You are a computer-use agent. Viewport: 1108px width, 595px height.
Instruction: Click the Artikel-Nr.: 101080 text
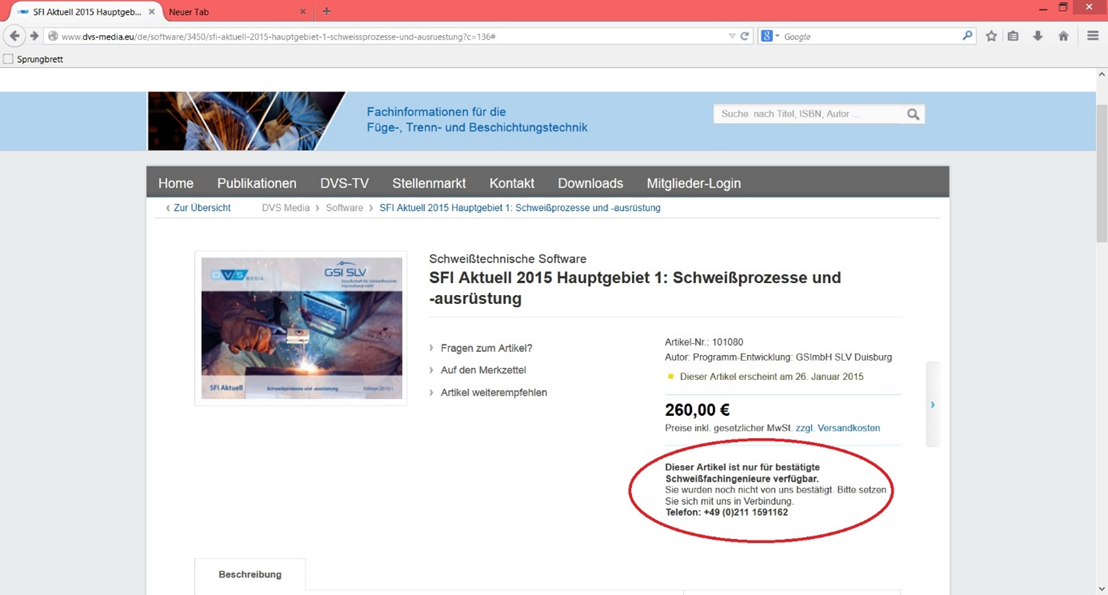point(704,342)
